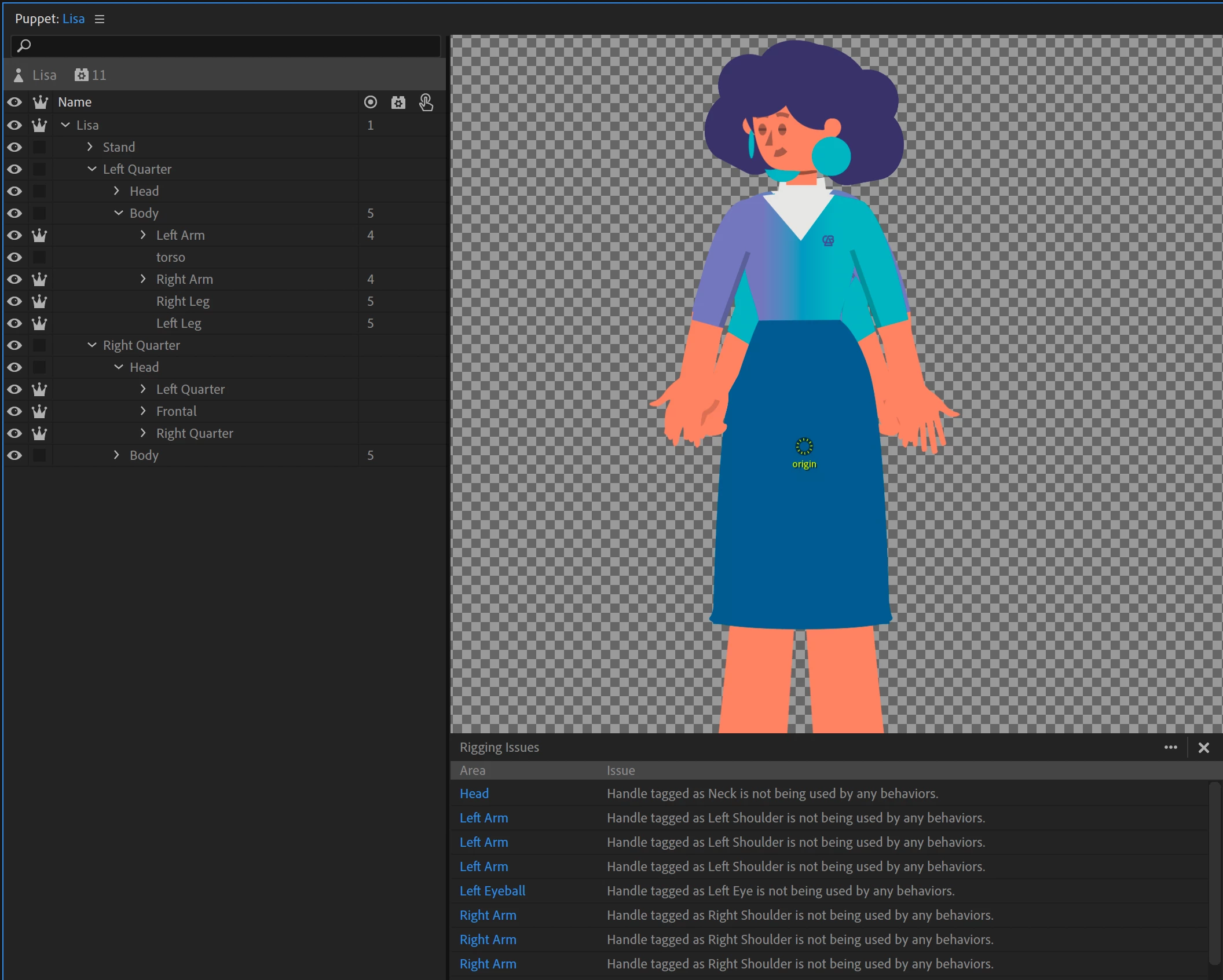The height and width of the screenshot is (980, 1223).
Task: Click the Head link in Rigging Issues
Action: 474,793
